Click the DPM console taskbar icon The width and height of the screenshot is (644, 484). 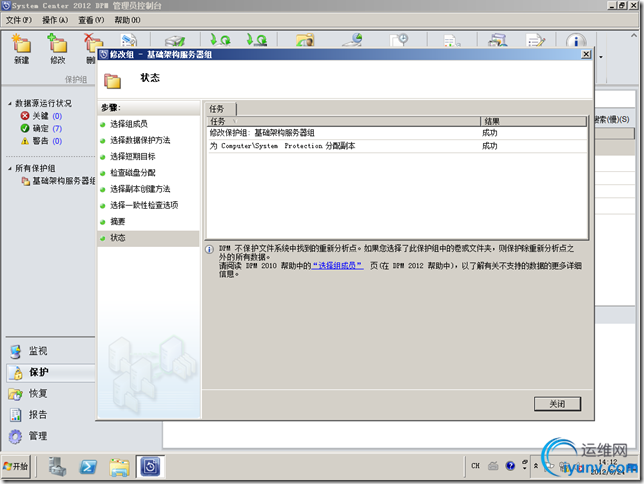point(150,466)
